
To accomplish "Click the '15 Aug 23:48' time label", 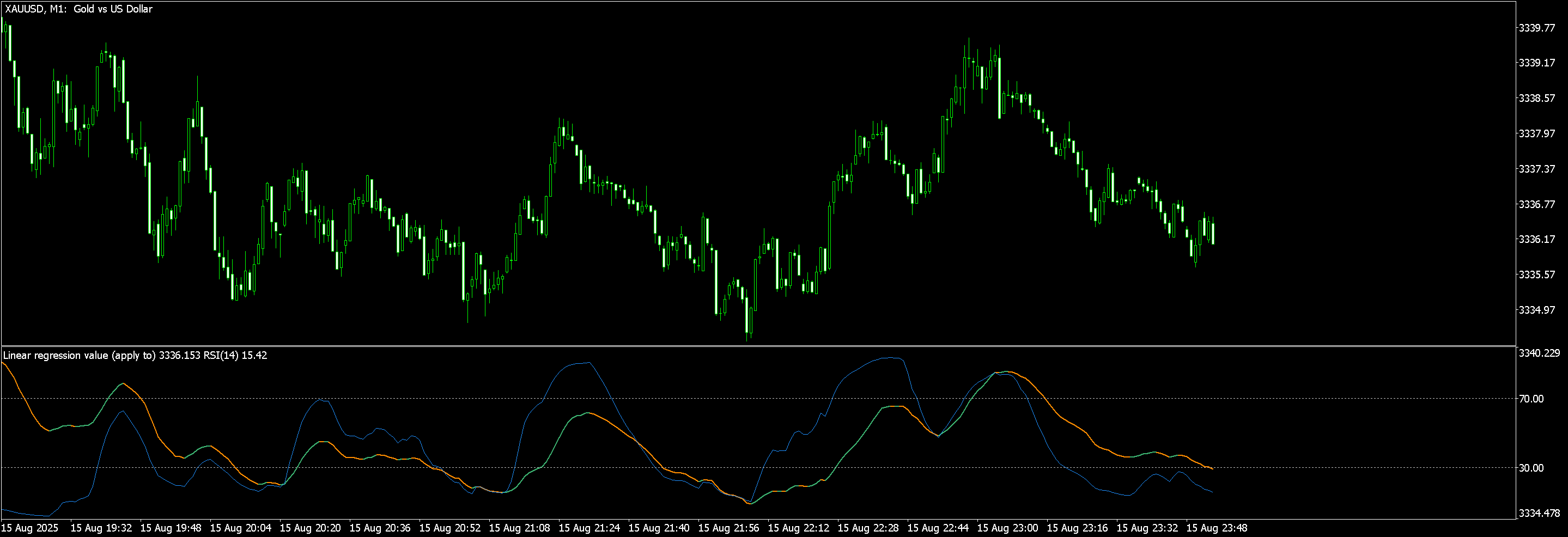I will 1217,528.
